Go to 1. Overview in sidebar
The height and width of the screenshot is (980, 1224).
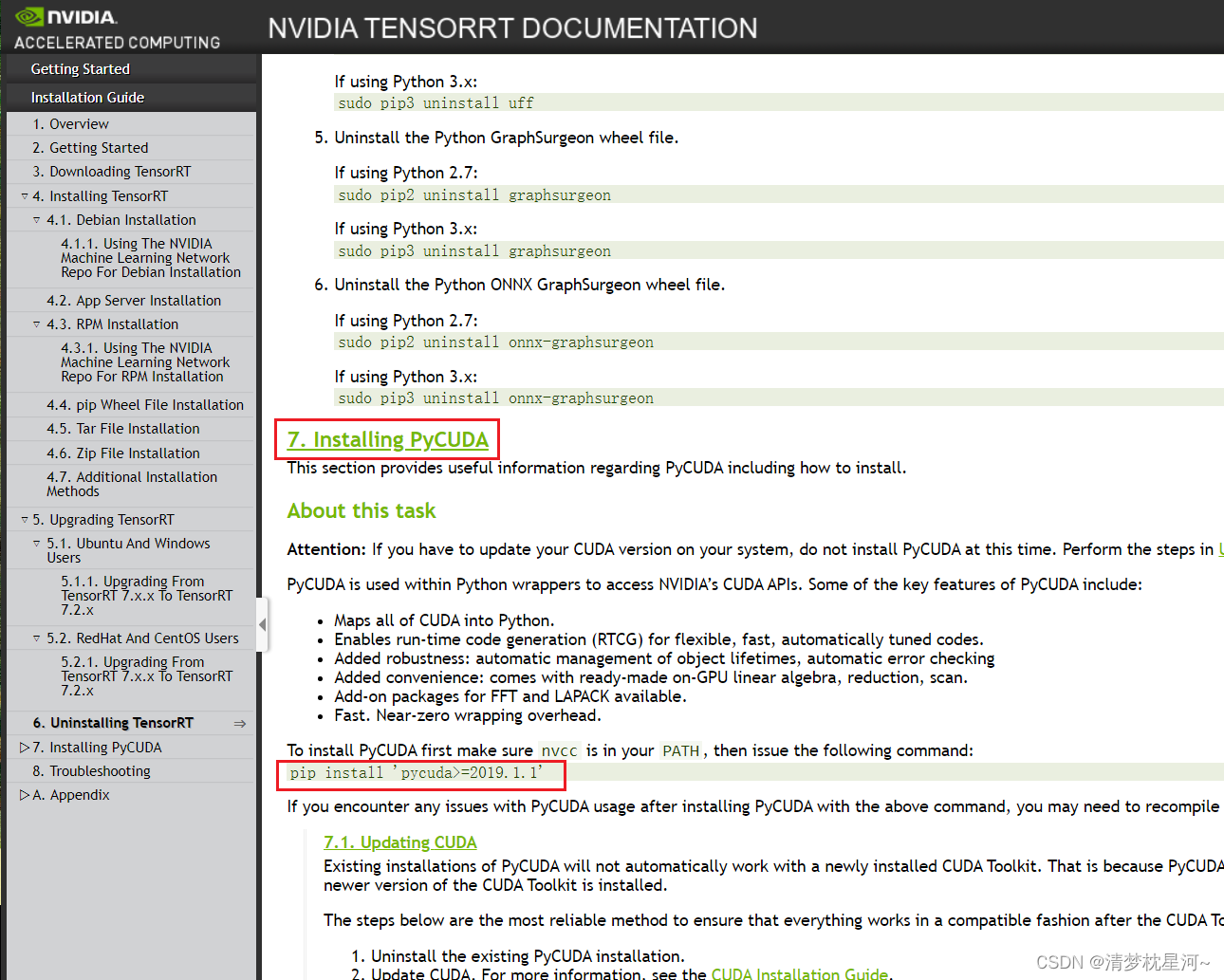pos(70,124)
